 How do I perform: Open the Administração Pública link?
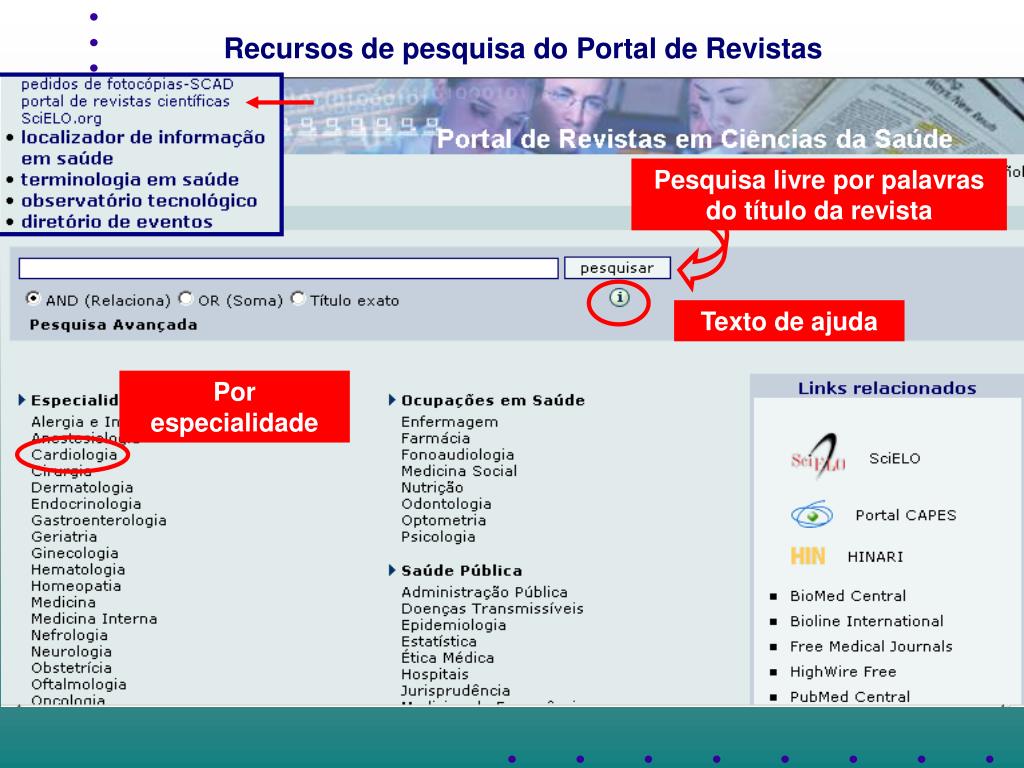pos(485,592)
